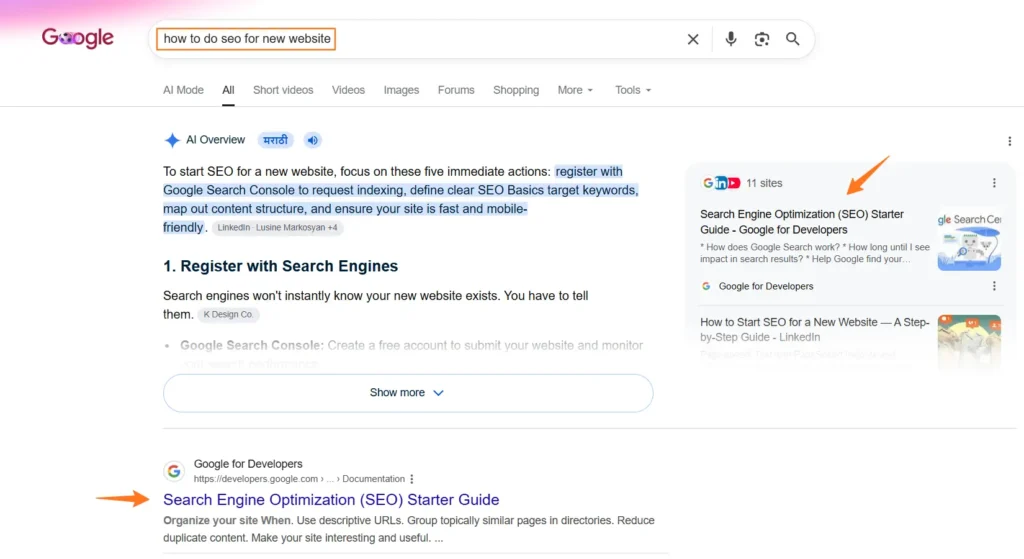Open AI Overview three-dot options menu

1010,141
